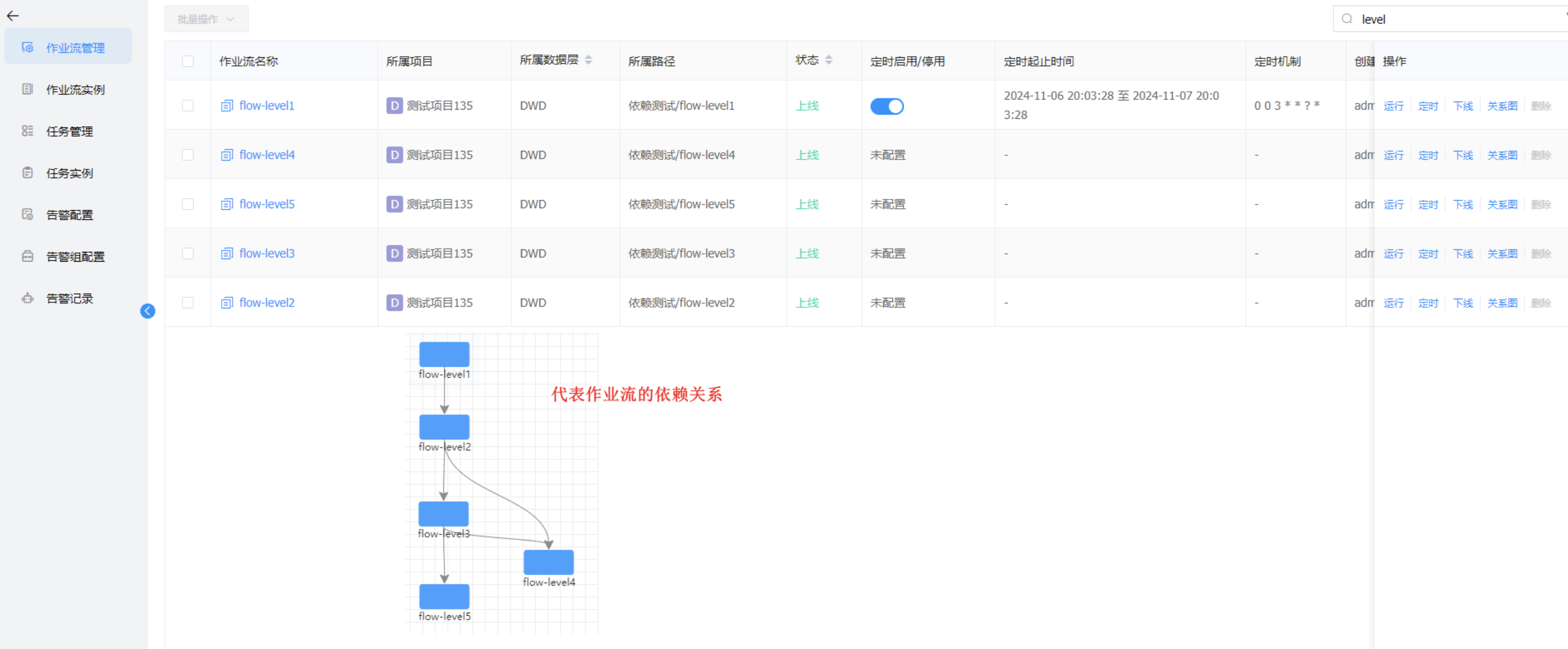Click 关系图 for the flow-level2 row
Viewport: 1568px width, 649px height.
tap(1501, 302)
